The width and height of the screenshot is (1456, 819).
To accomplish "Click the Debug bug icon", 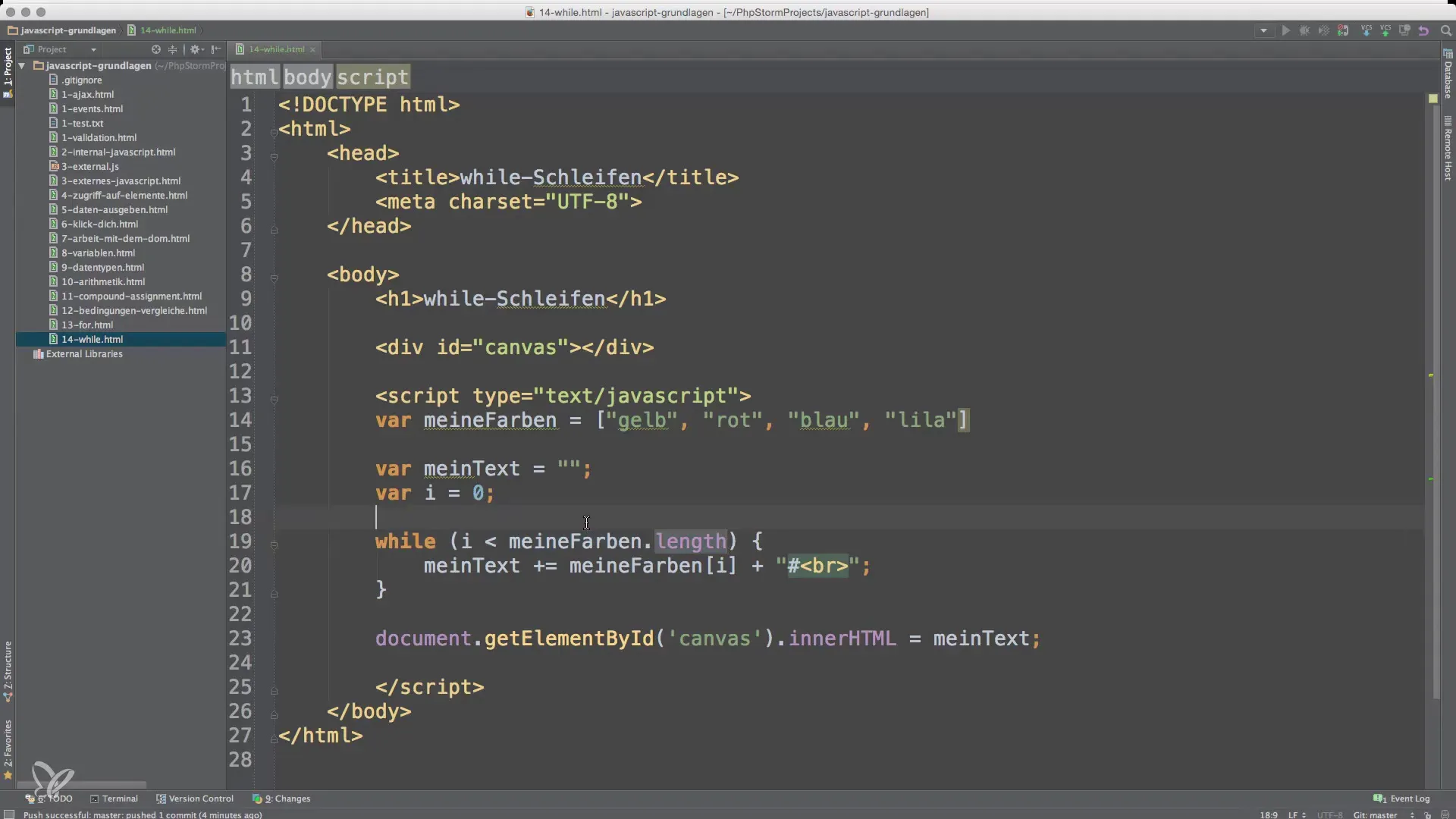I will (1304, 31).
